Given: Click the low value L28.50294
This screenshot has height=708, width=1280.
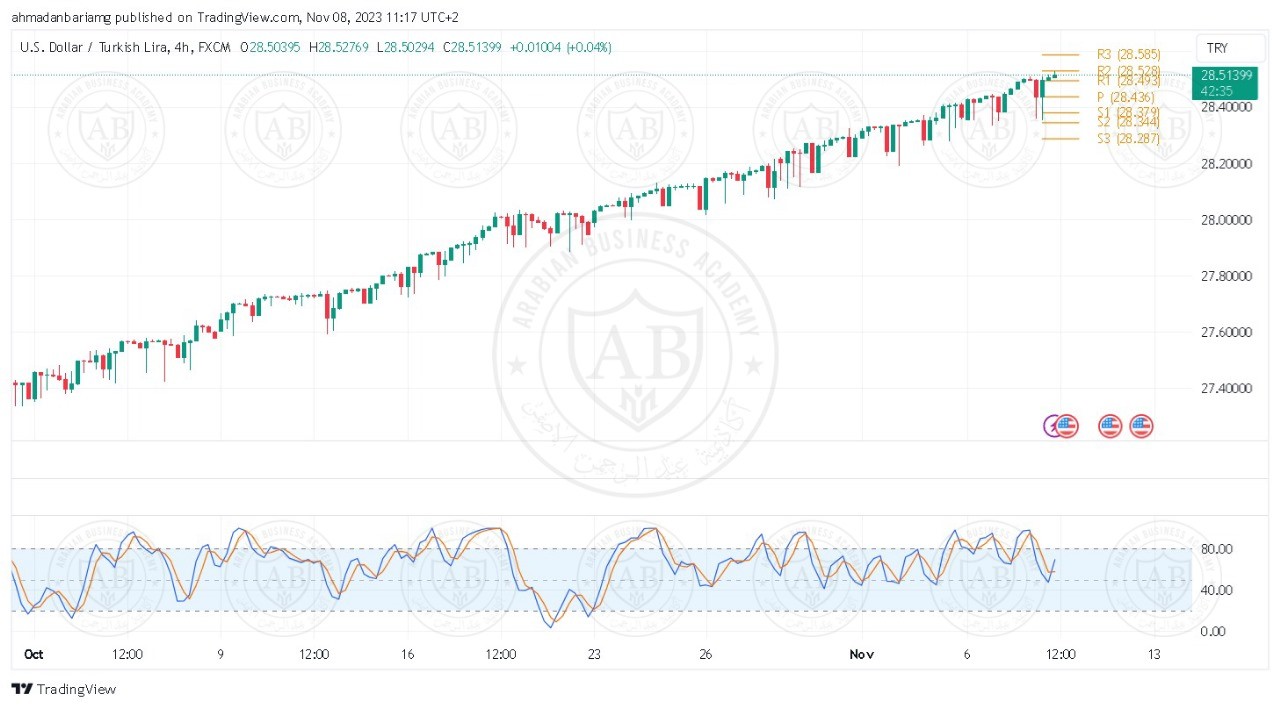Looking at the screenshot, I should tap(406, 47).
